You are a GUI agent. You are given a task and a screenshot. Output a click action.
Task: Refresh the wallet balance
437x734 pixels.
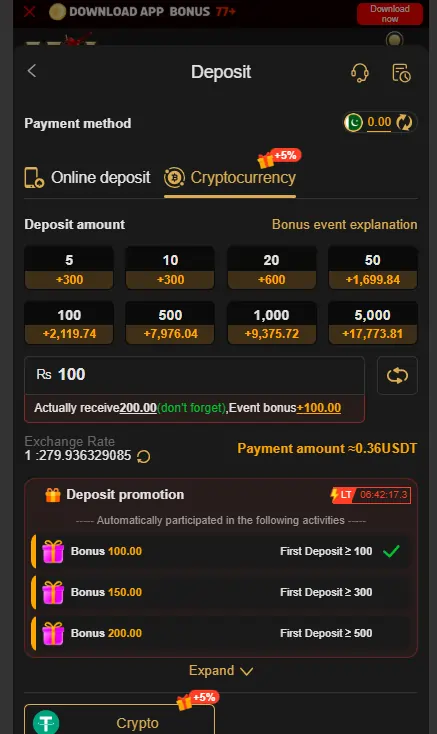tap(404, 122)
